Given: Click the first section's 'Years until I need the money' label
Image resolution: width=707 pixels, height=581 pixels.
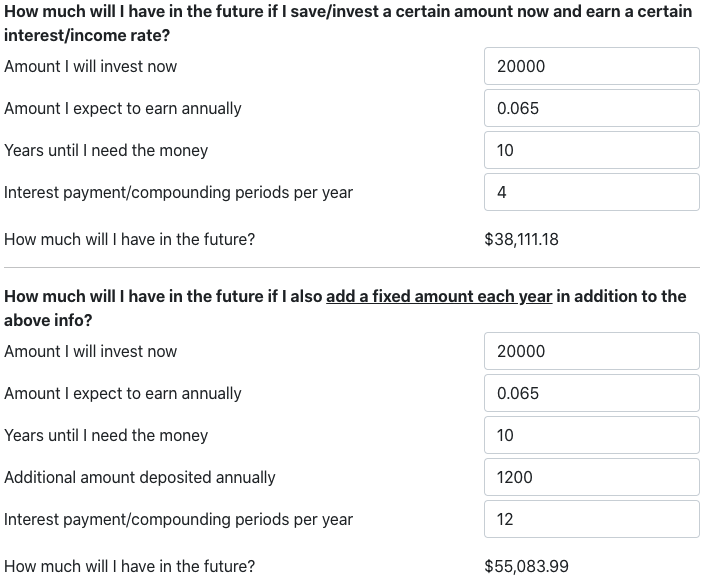Looking at the screenshot, I should [x=106, y=151].
